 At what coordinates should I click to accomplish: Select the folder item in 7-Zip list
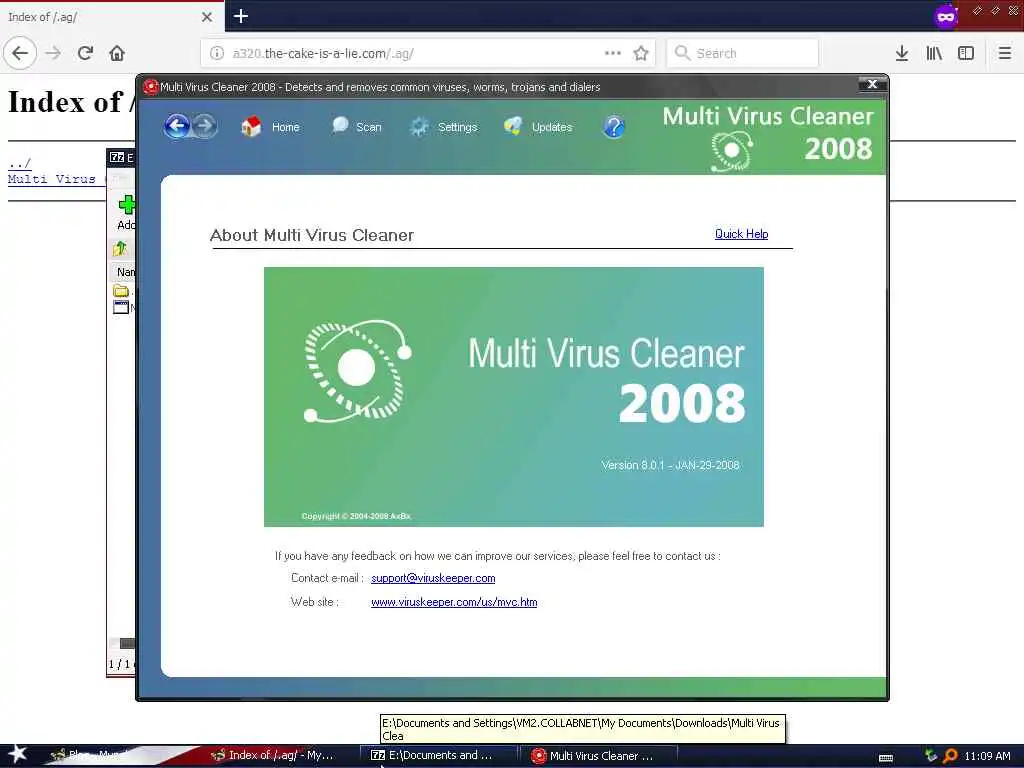coord(121,291)
